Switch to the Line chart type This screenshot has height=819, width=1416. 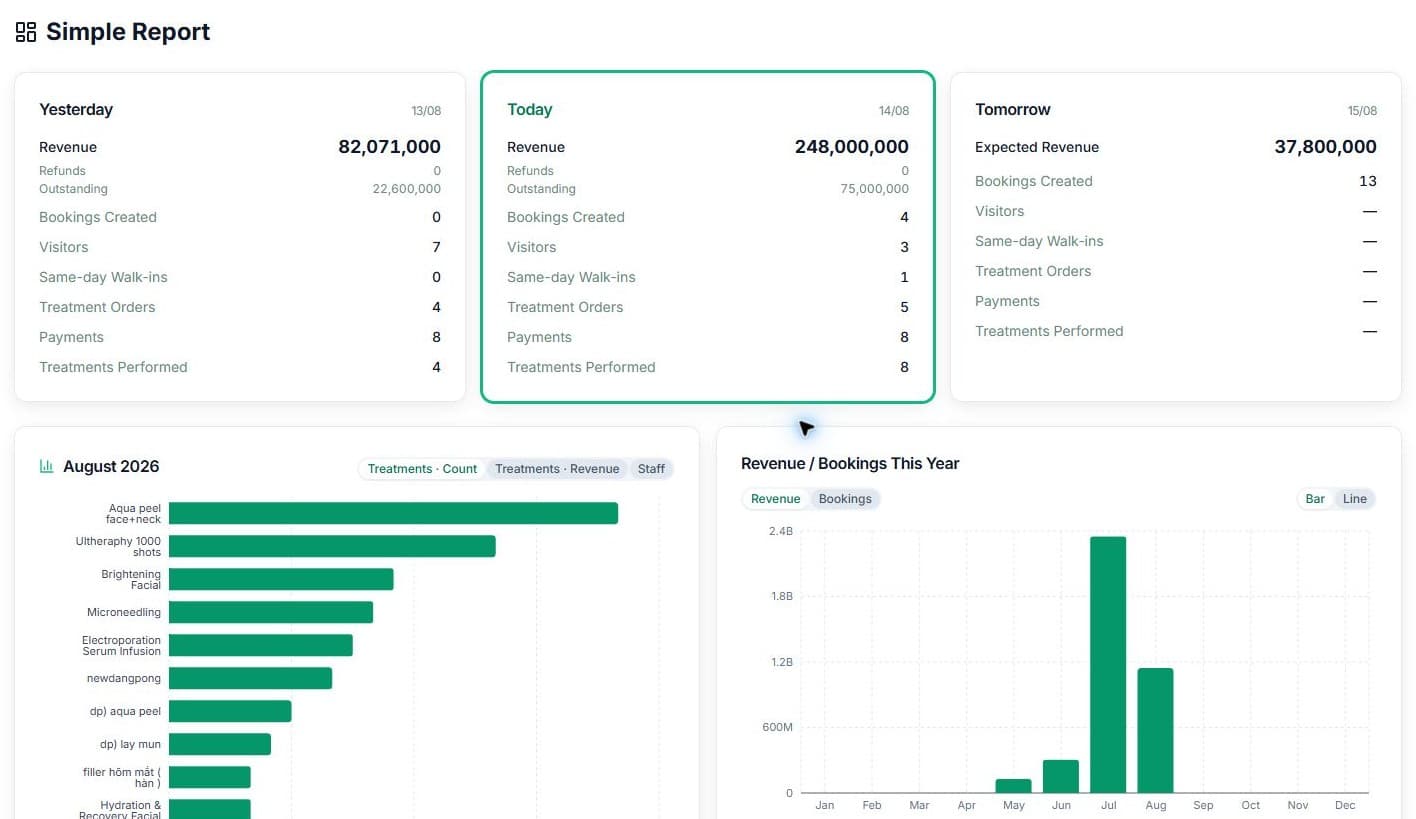(1355, 499)
